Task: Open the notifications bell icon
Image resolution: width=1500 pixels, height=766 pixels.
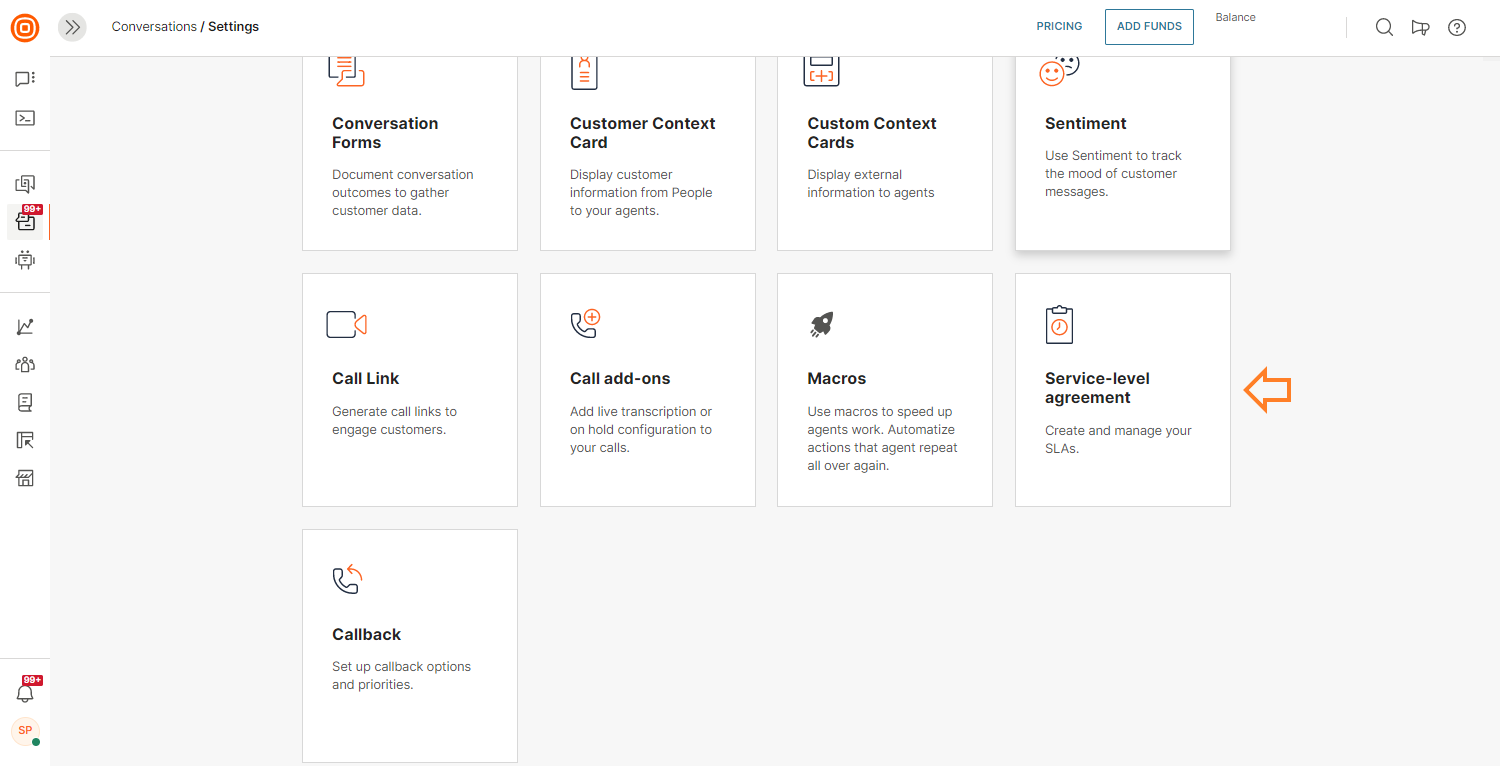Action: click(25, 693)
